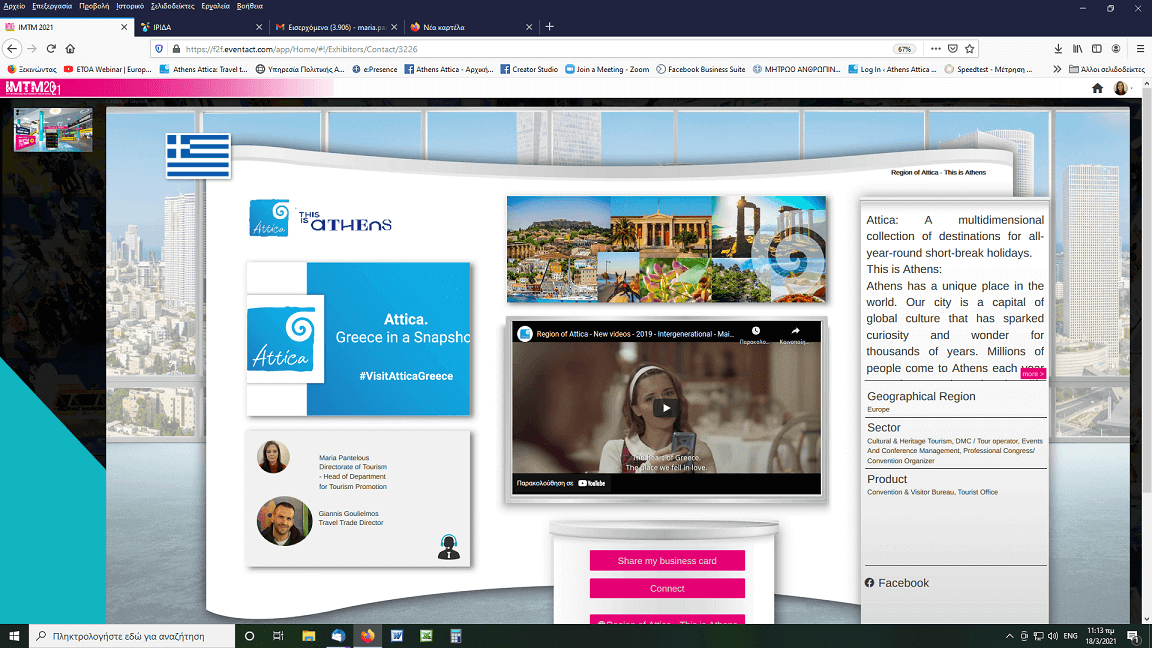Click the volume speaker tray icon
The image size is (1152, 648).
pos(1053,636)
